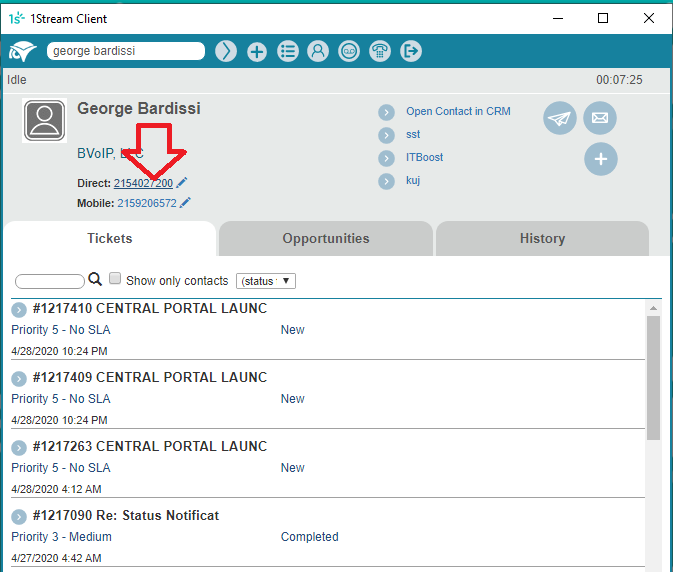673x572 pixels.
Task: Click the Idle status label
Action: point(17,80)
